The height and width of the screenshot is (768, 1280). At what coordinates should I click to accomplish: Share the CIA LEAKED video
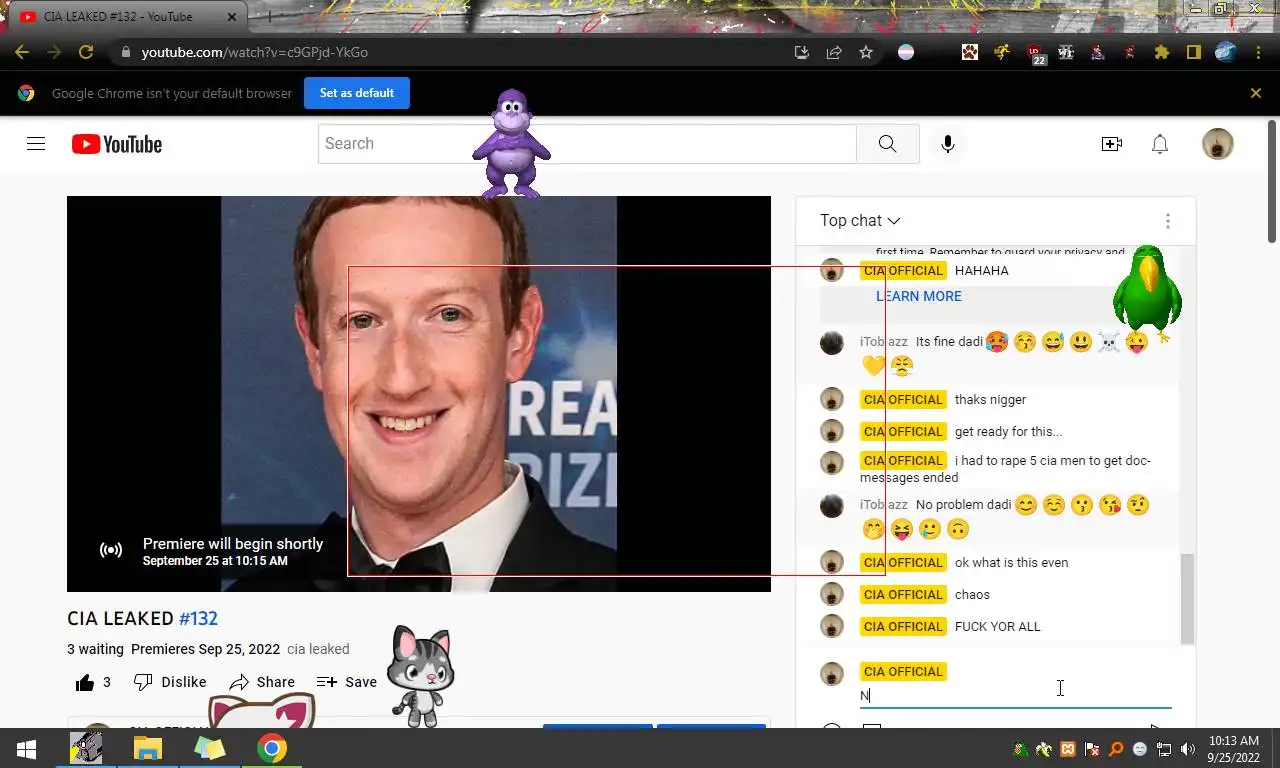click(x=262, y=682)
